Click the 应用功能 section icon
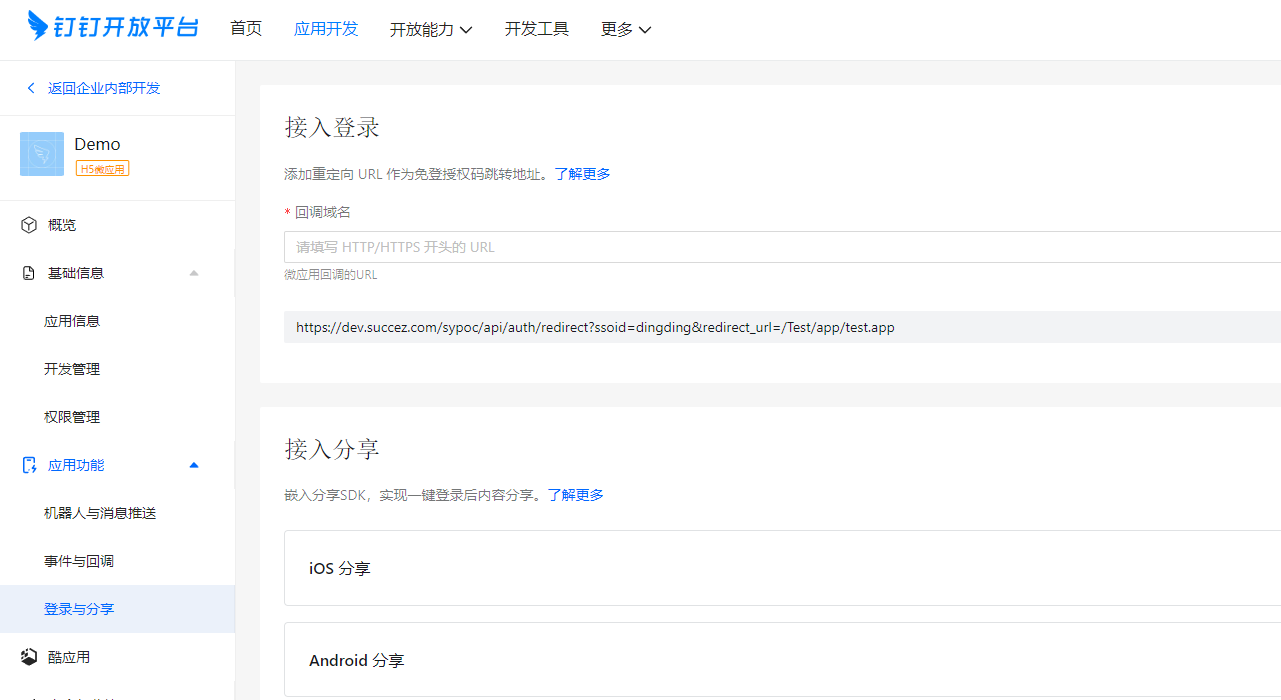 coord(29,464)
